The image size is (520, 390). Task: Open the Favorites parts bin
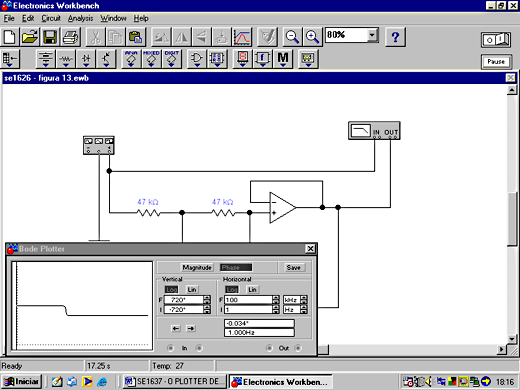(11, 59)
